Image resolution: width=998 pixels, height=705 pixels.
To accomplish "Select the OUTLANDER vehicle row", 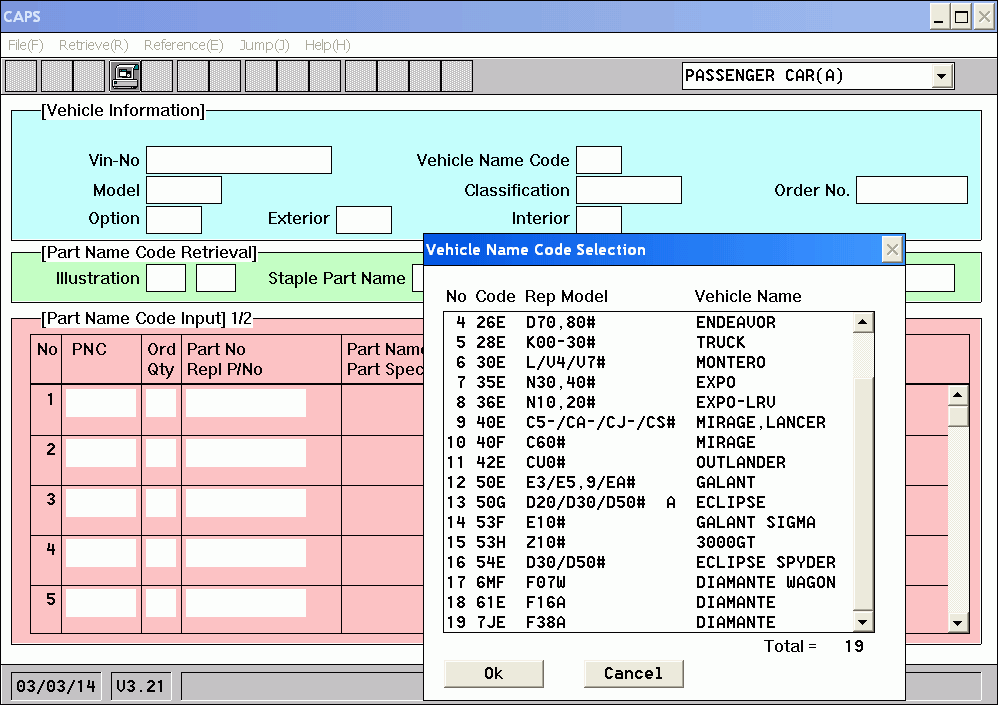I will point(648,463).
